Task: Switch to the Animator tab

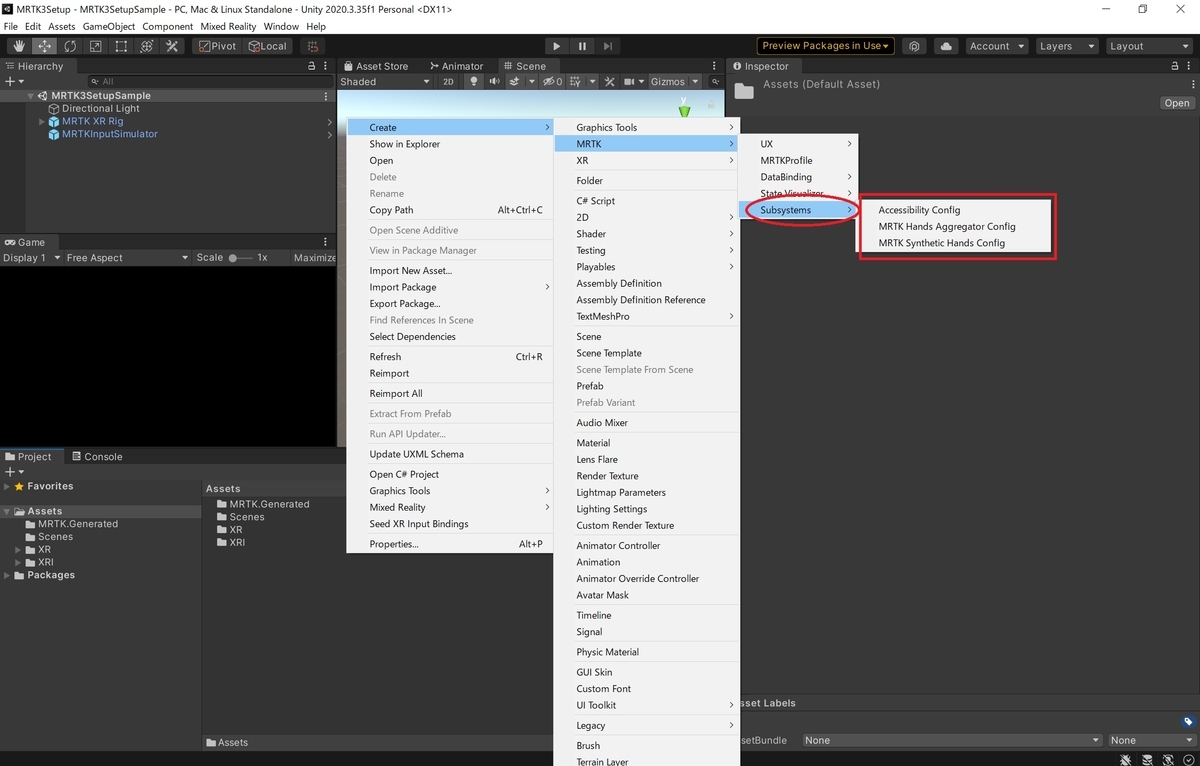Action: point(455,66)
